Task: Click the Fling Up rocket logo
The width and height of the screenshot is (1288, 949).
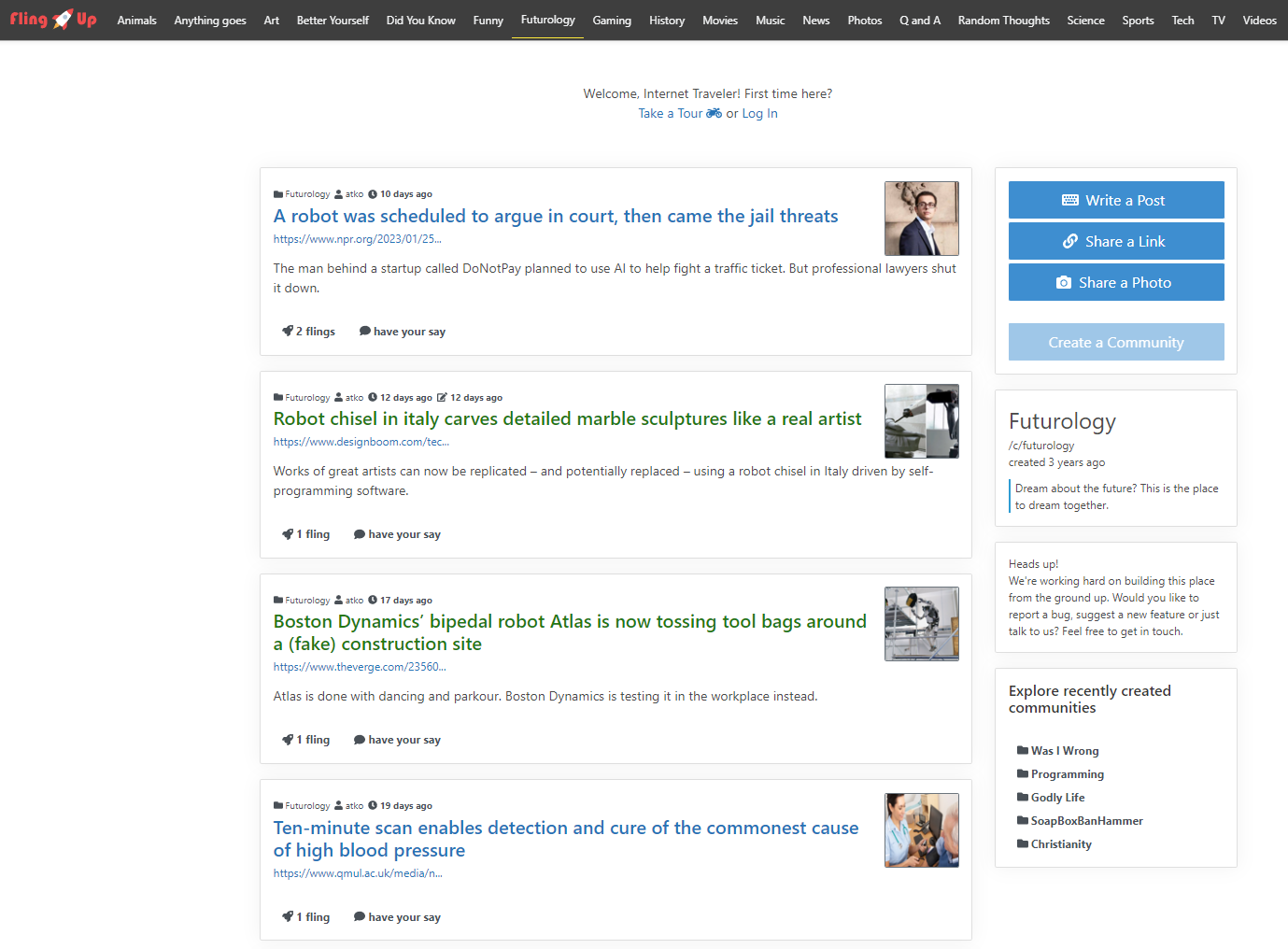Action: [53, 19]
